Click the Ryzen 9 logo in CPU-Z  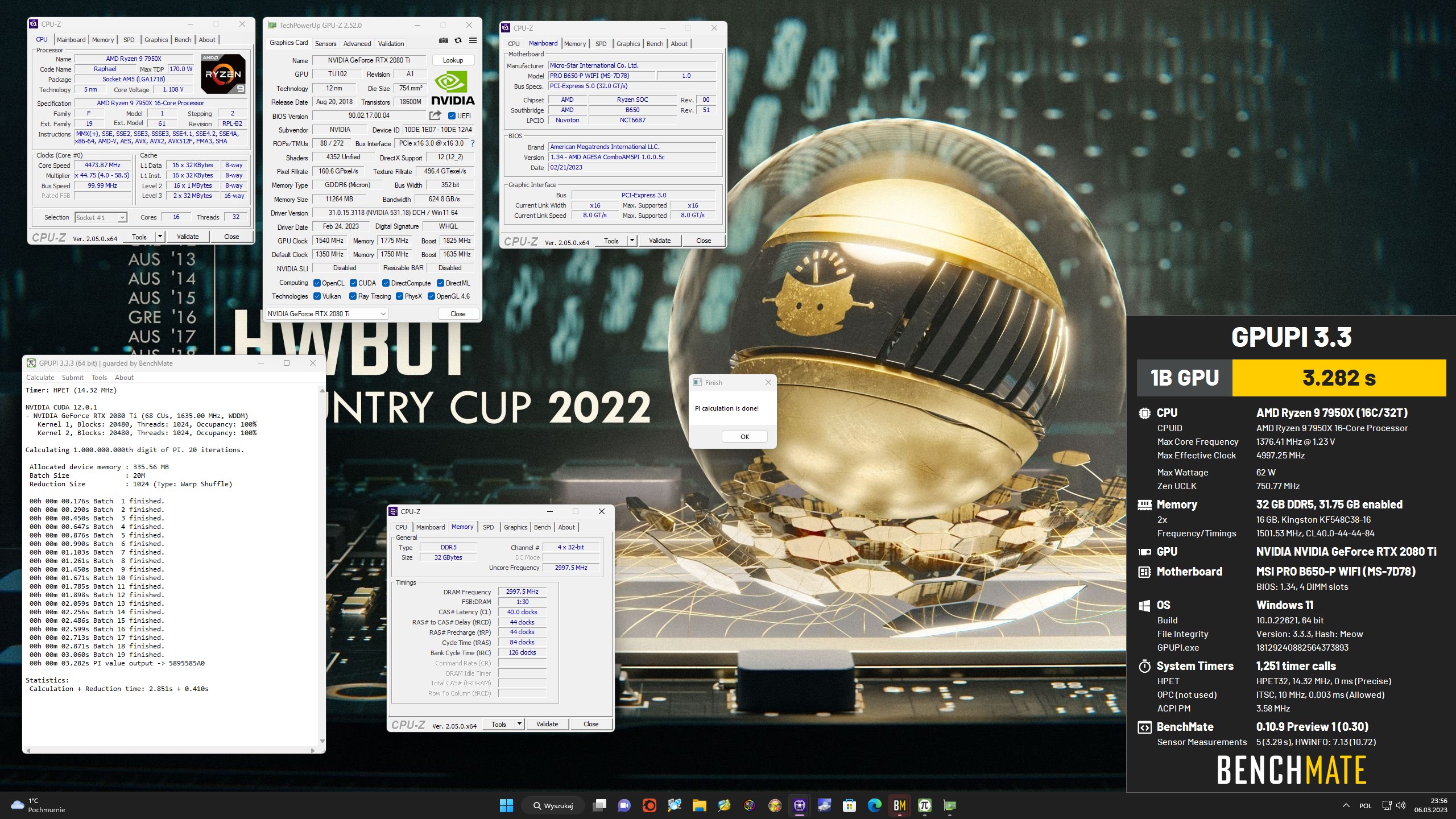click(224, 73)
